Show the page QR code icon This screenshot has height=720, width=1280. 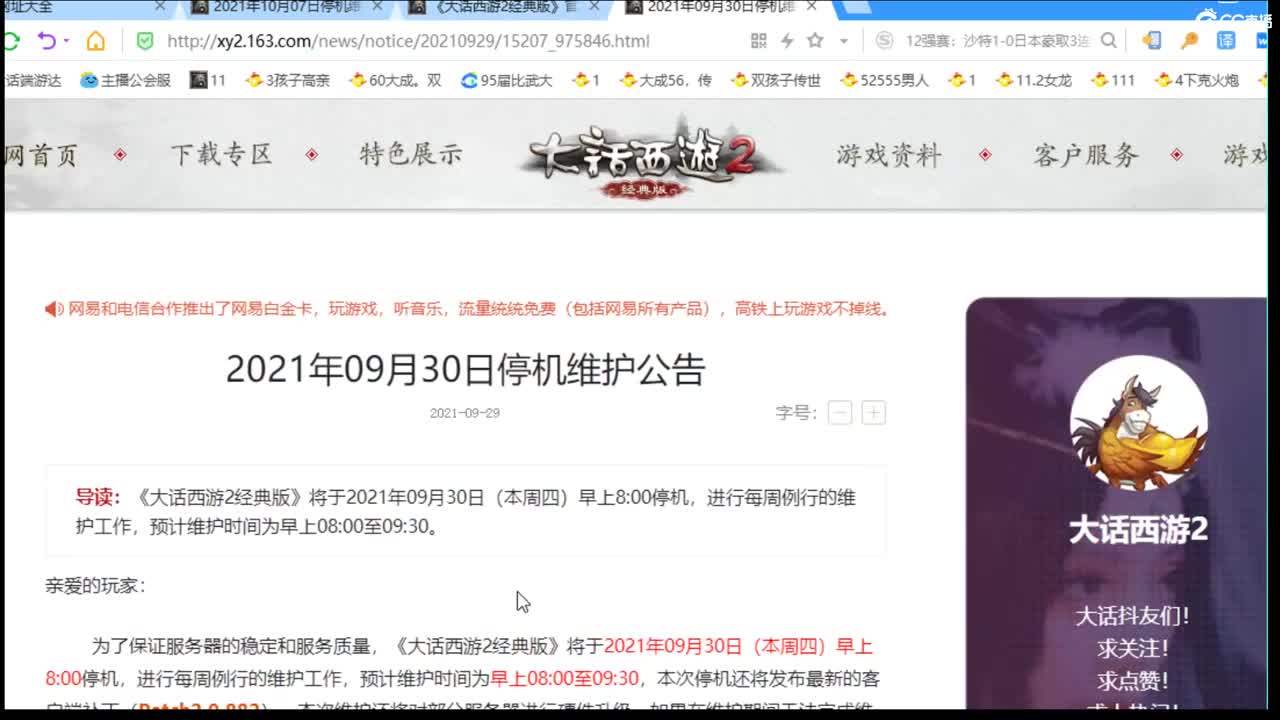click(759, 41)
